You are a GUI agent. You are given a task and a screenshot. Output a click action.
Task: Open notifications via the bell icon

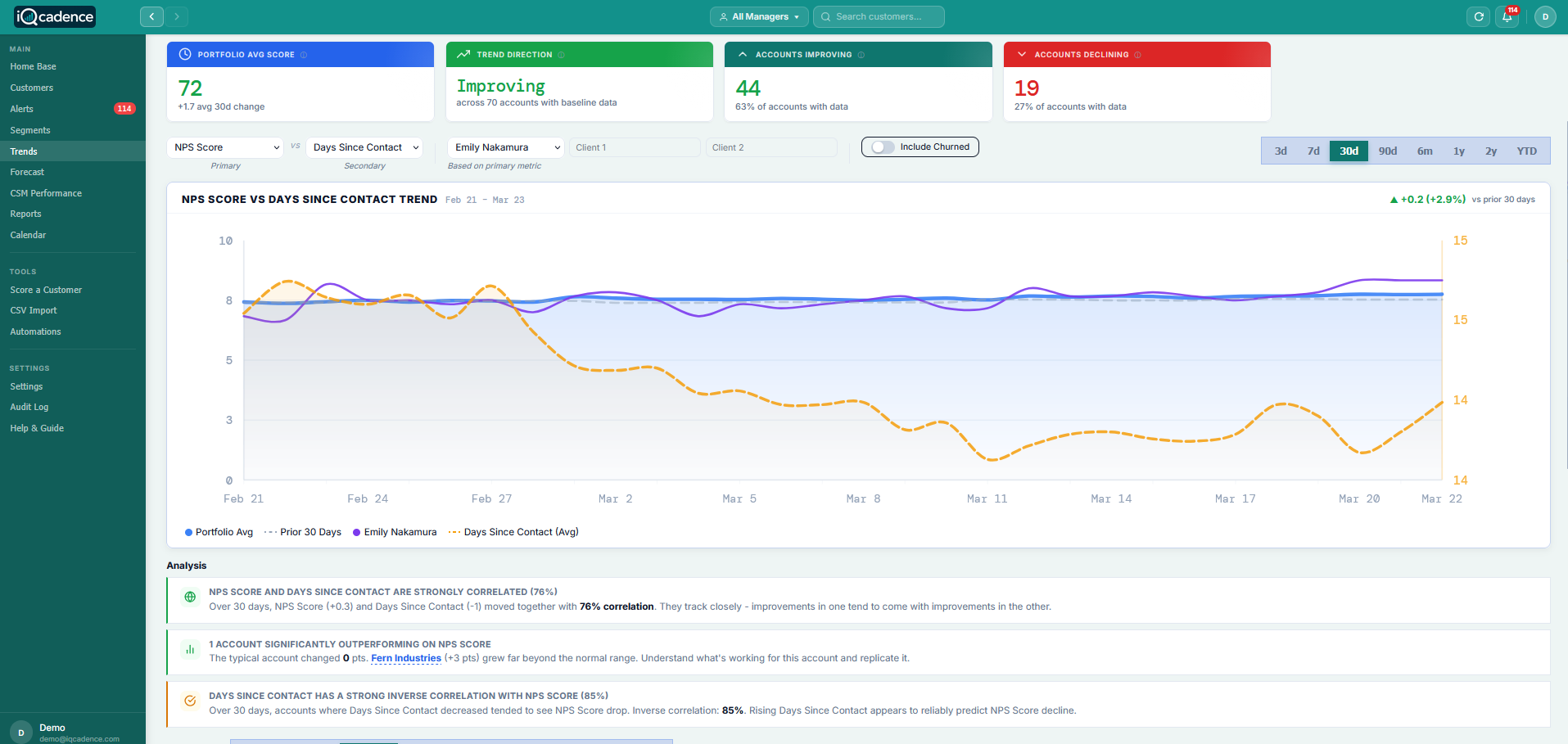(x=1507, y=17)
